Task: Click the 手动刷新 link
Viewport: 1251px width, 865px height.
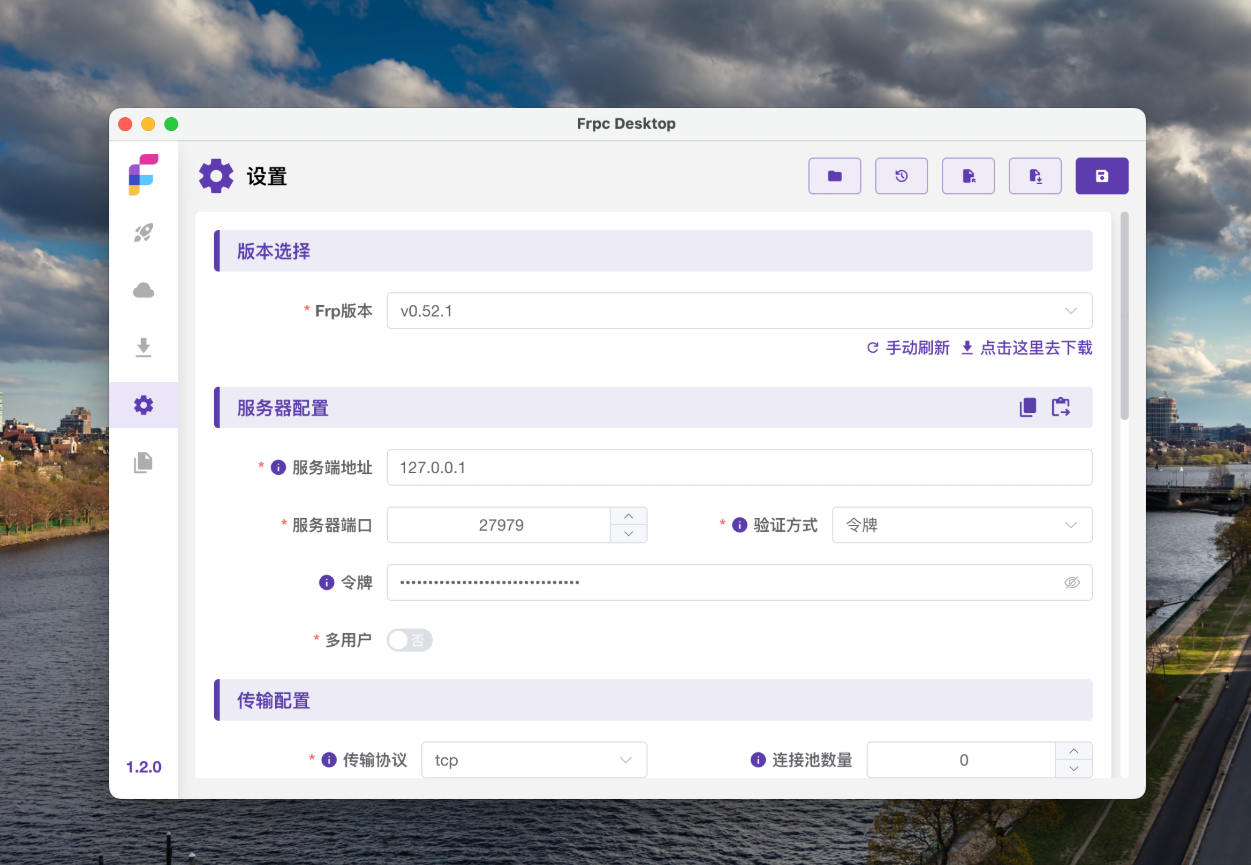Action: (x=908, y=348)
